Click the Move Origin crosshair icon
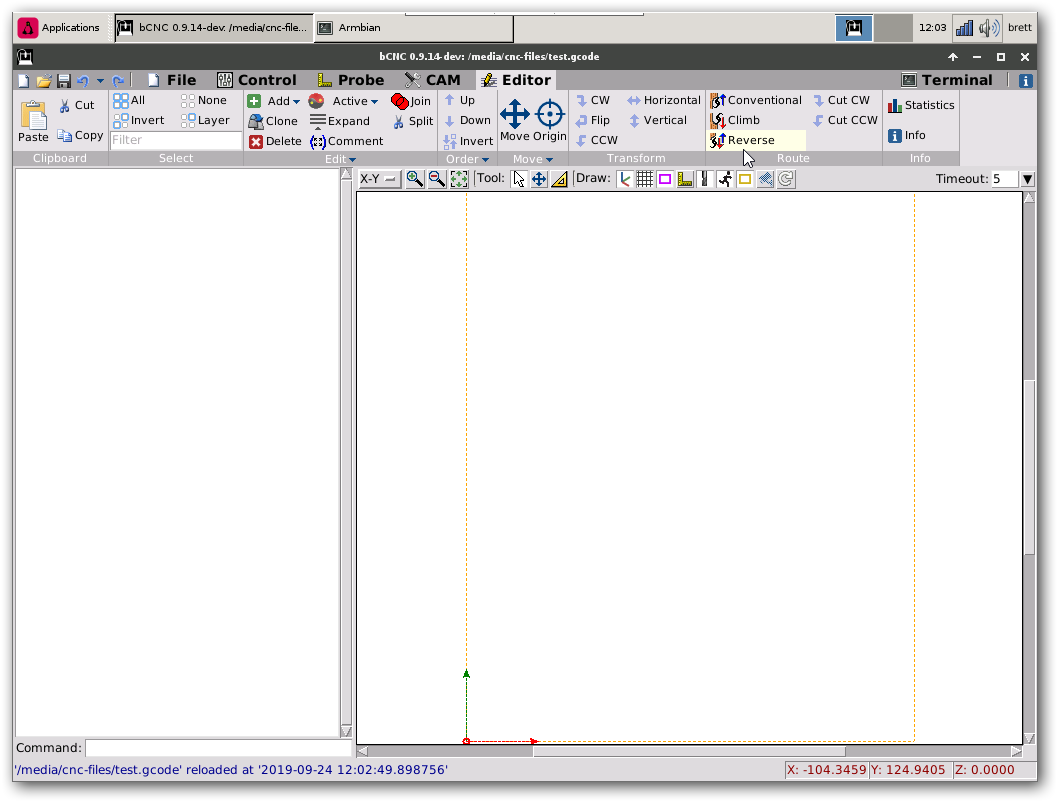Image resolution: width=1058 pixels, height=802 pixels. [550, 114]
